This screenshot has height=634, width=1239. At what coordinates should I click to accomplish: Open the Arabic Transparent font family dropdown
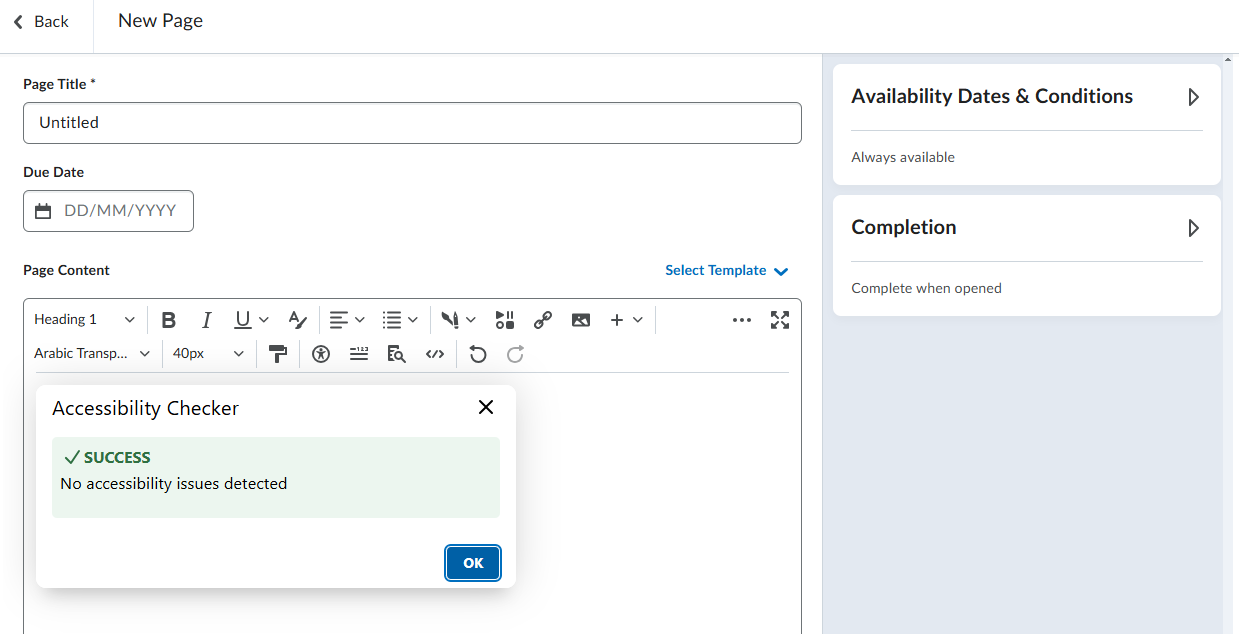coord(92,354)
